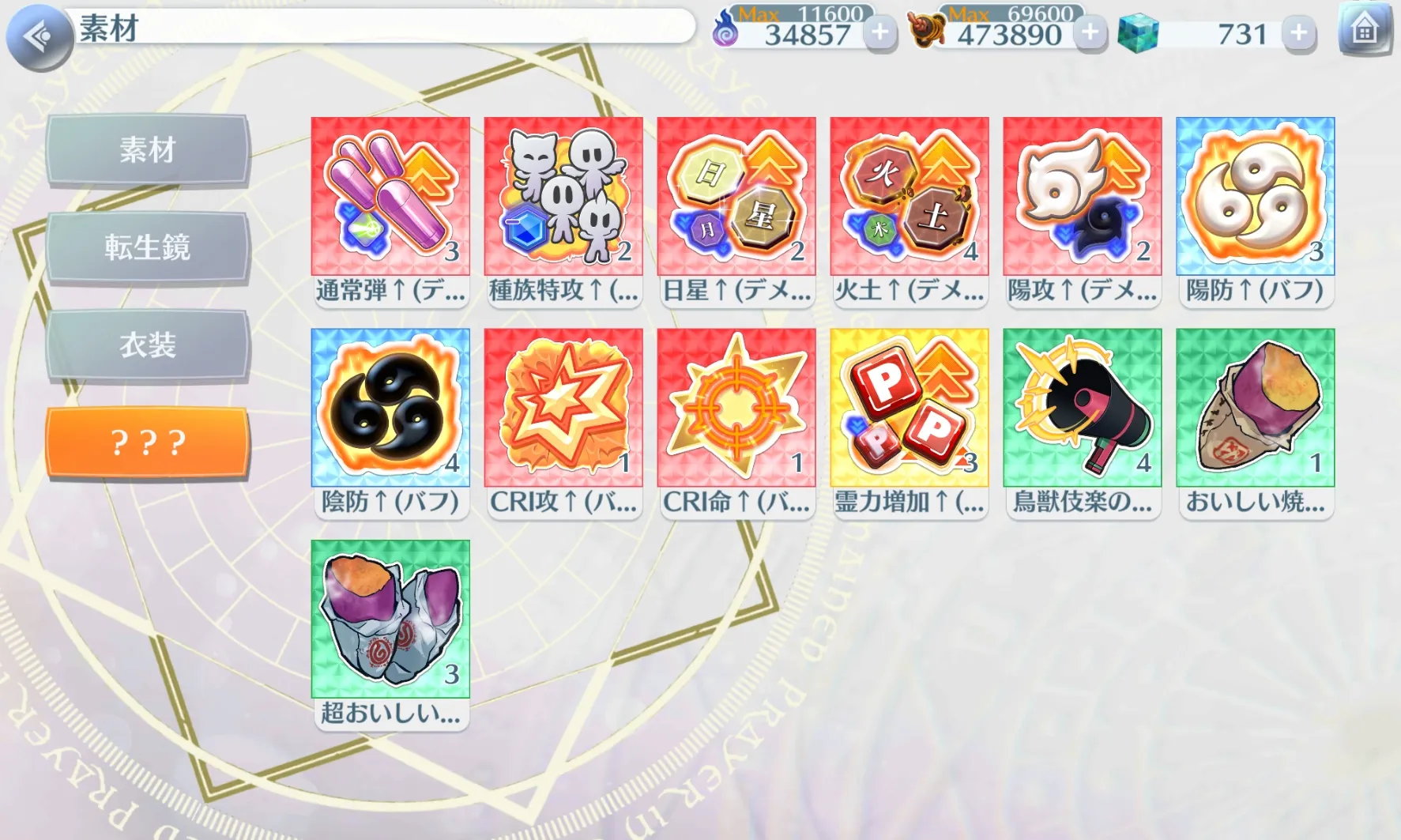The width and height of the screenshot is (1401, 840).
Task: Add more cube gems plus button
Action: pyautogui.click(x=1299, y=33)
